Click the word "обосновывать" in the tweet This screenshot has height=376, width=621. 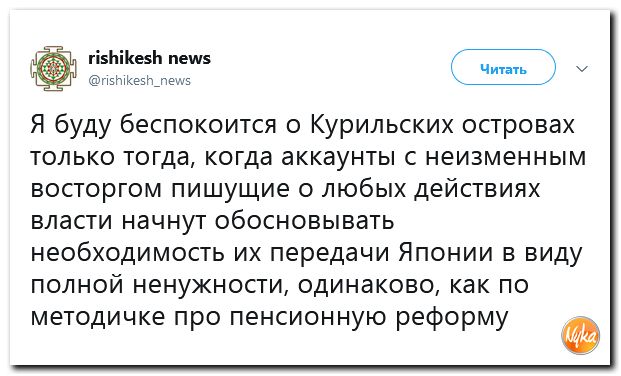tap(304, 220)
